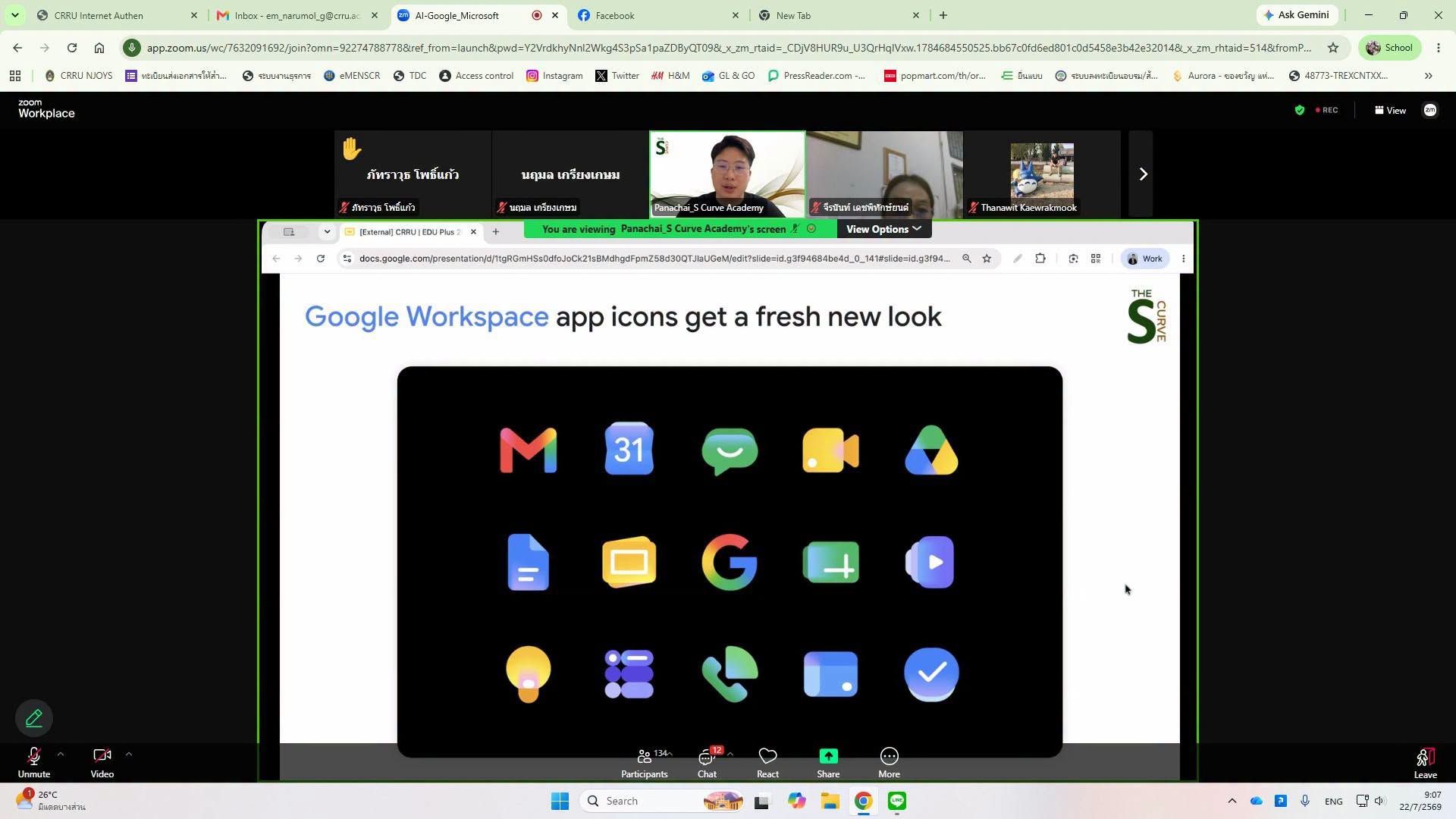This screenshot has height=819, width=1456.
Task: Bookmark this page with the star
Action: tap(1333, 48)
